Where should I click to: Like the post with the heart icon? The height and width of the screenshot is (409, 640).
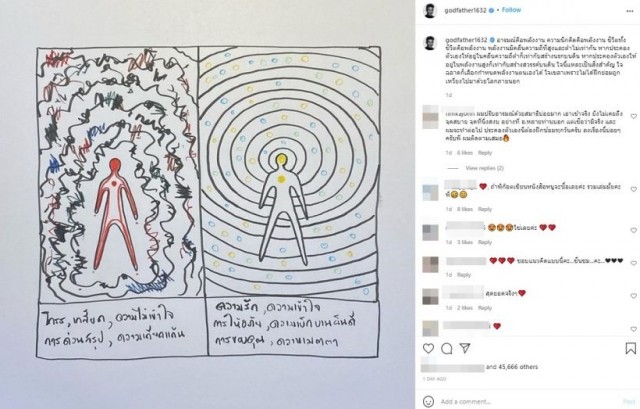click(428, 348)
